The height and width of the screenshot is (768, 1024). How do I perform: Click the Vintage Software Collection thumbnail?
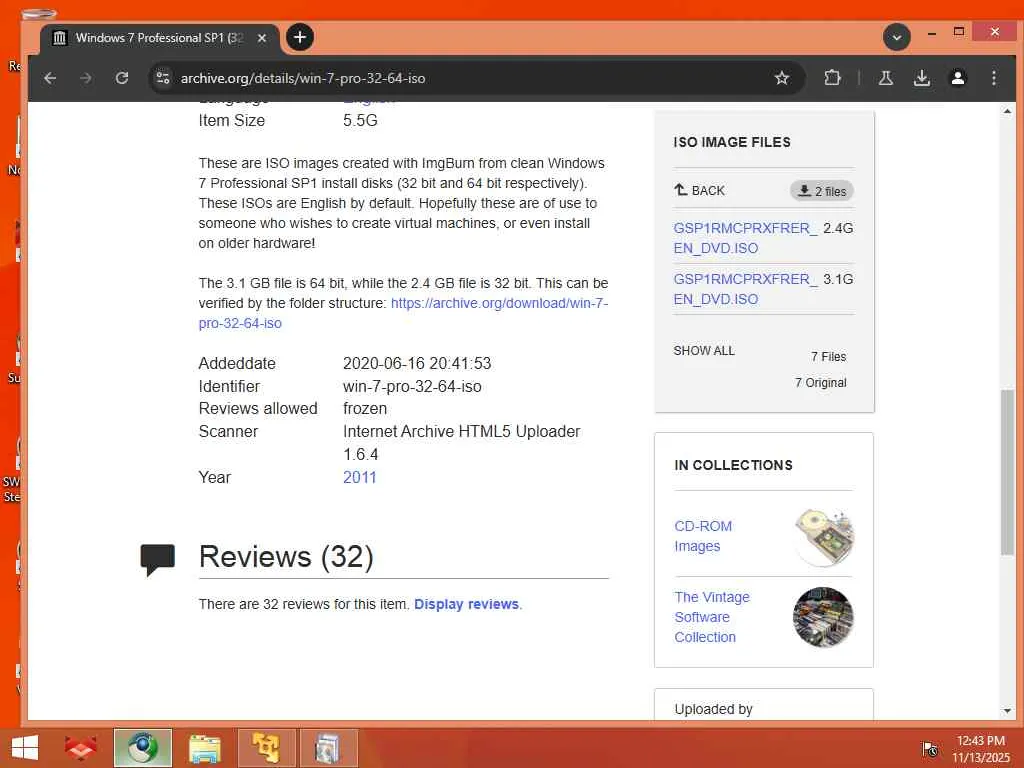tap(823, 617)
